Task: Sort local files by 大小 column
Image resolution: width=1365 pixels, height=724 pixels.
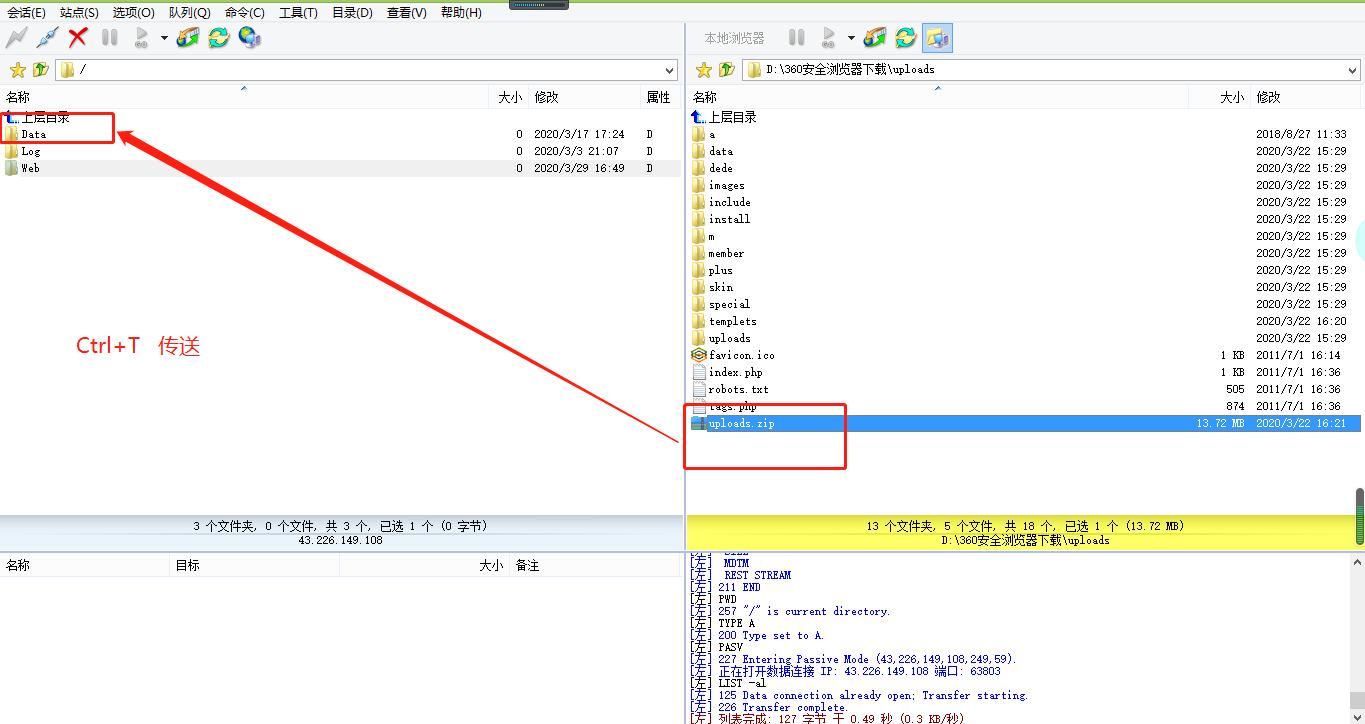Action: (x=1220, y=97)
